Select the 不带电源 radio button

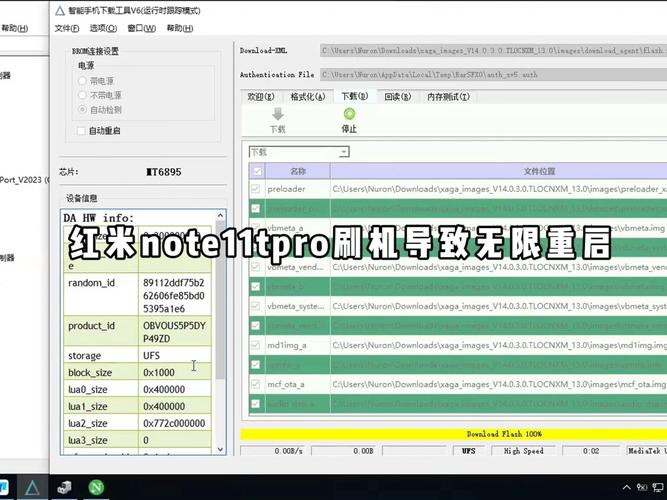coord(83,95)
